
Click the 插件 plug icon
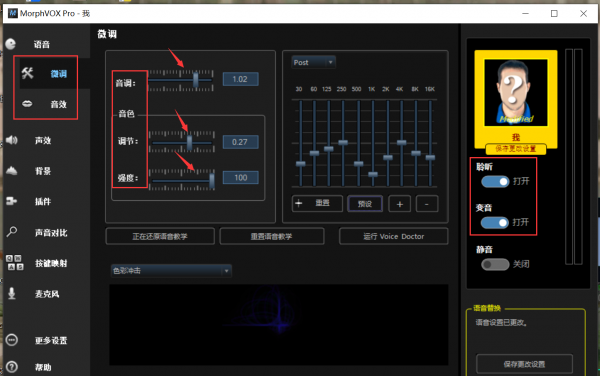point(11,201)
